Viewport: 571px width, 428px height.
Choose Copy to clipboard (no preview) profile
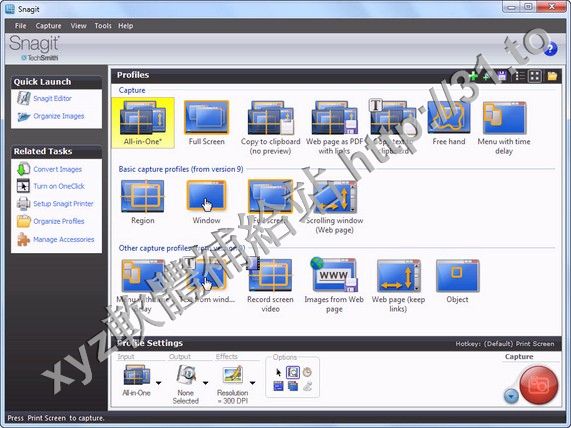pyautogui.click(x=271, y=127)
